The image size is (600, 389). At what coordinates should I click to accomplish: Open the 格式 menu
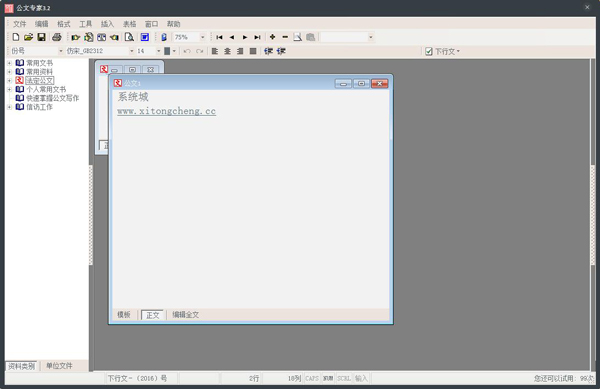[x=64, y=24]
